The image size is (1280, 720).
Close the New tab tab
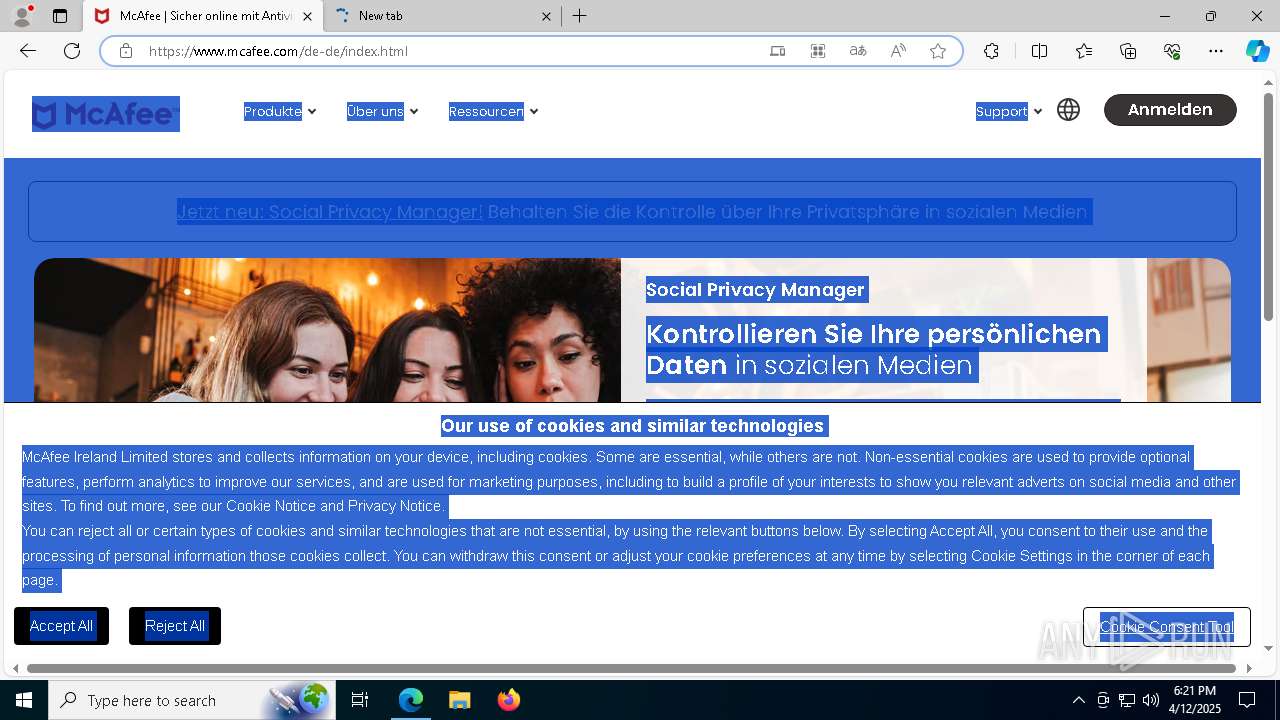pyautogui.click(x=546, y=16)
